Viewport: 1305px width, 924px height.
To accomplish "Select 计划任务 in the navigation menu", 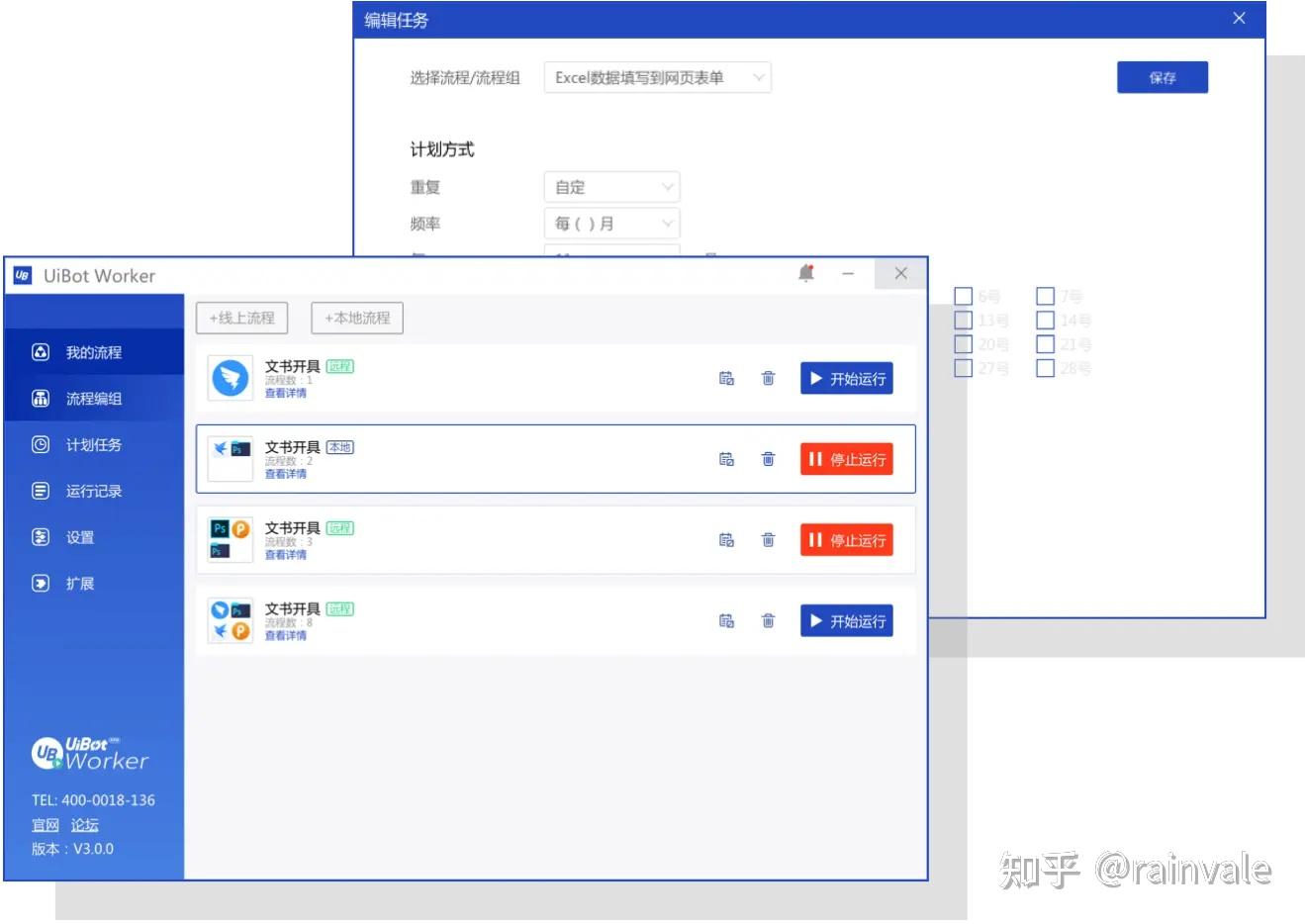I will [94, 444].
